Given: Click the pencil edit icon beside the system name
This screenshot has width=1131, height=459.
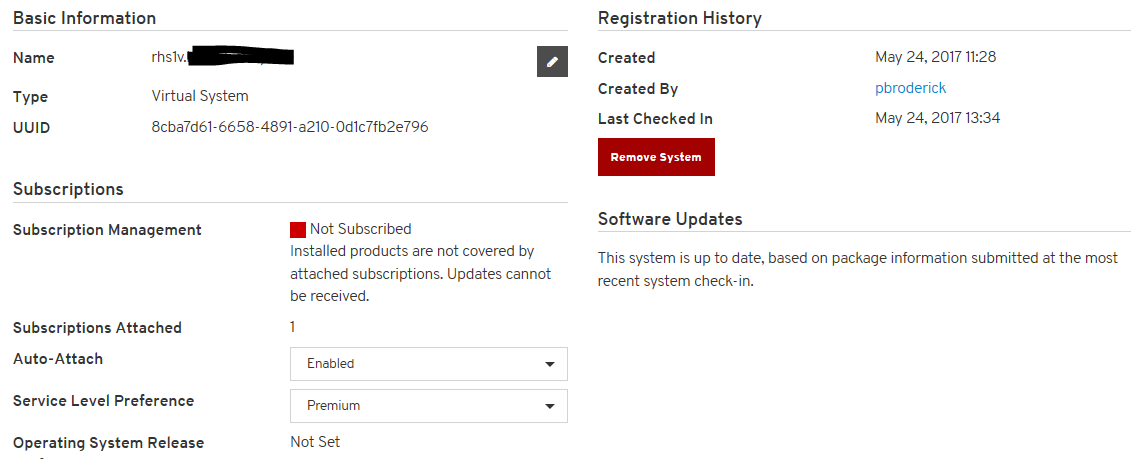Looking at the screenshot, I should [552, 61].
